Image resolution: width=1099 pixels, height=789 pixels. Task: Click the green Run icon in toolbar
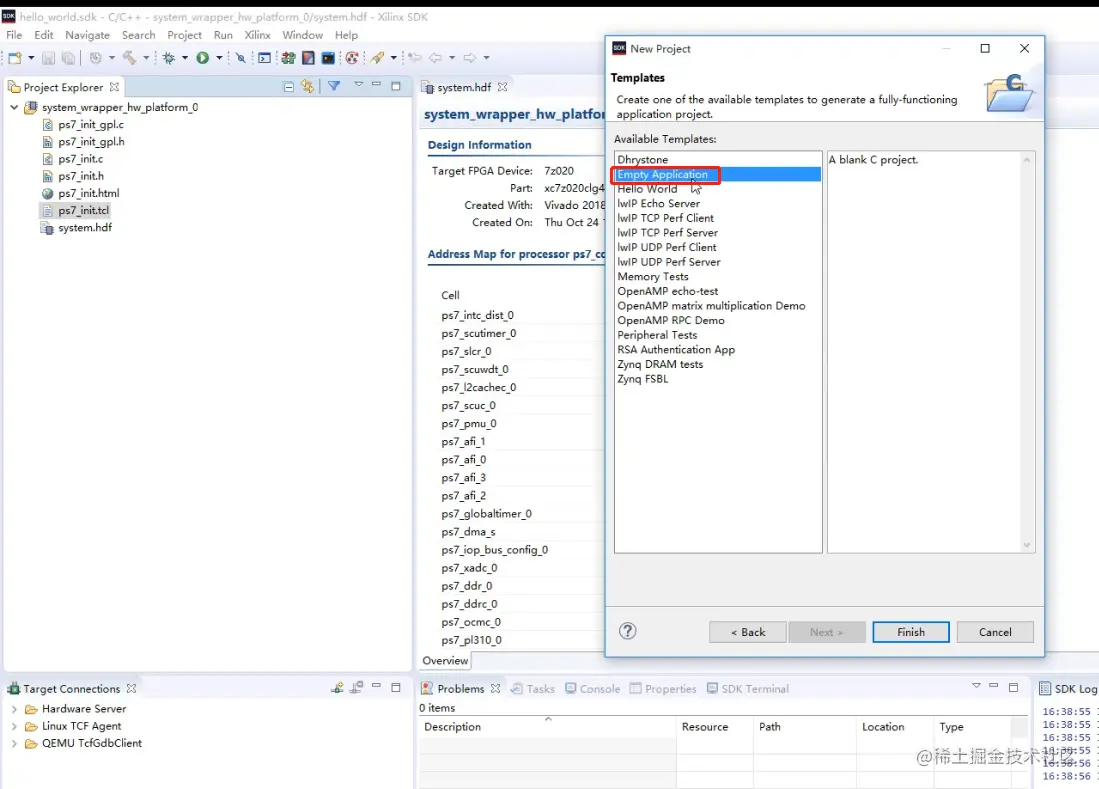pyautogui.click(x=203, y=58)
